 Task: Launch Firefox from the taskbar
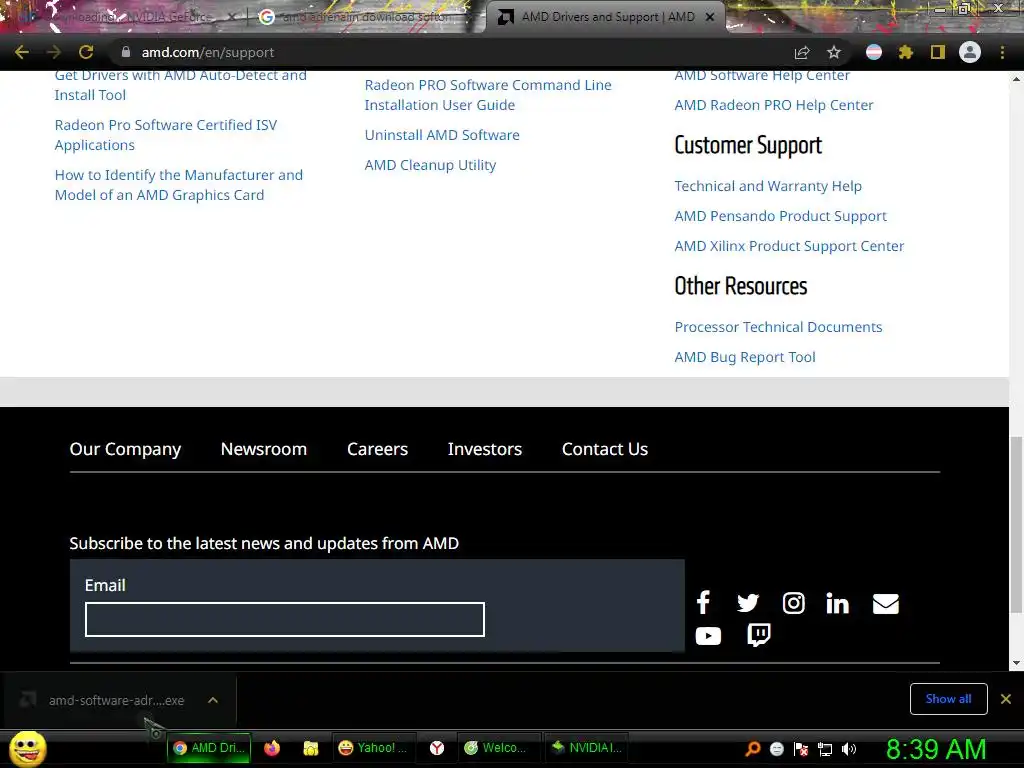272,748
